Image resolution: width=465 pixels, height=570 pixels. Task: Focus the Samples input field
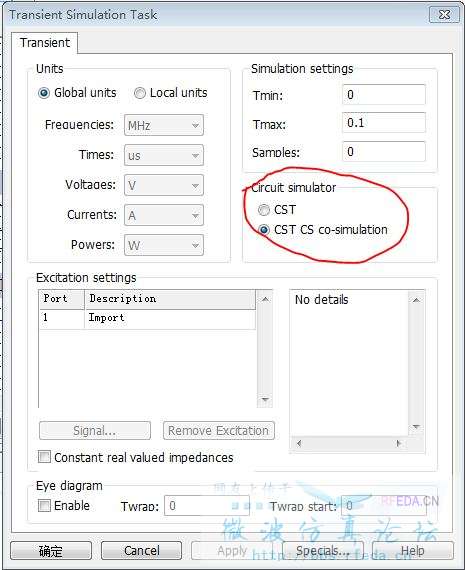384,152
